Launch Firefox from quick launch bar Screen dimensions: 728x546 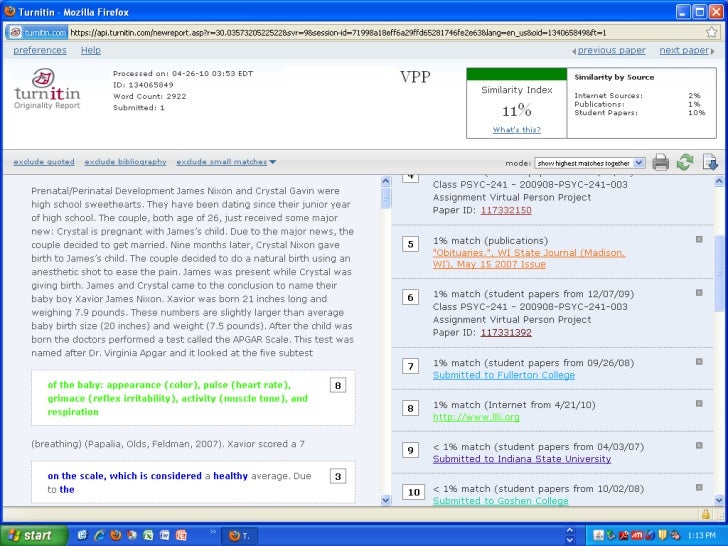click(x=116, y=535)
